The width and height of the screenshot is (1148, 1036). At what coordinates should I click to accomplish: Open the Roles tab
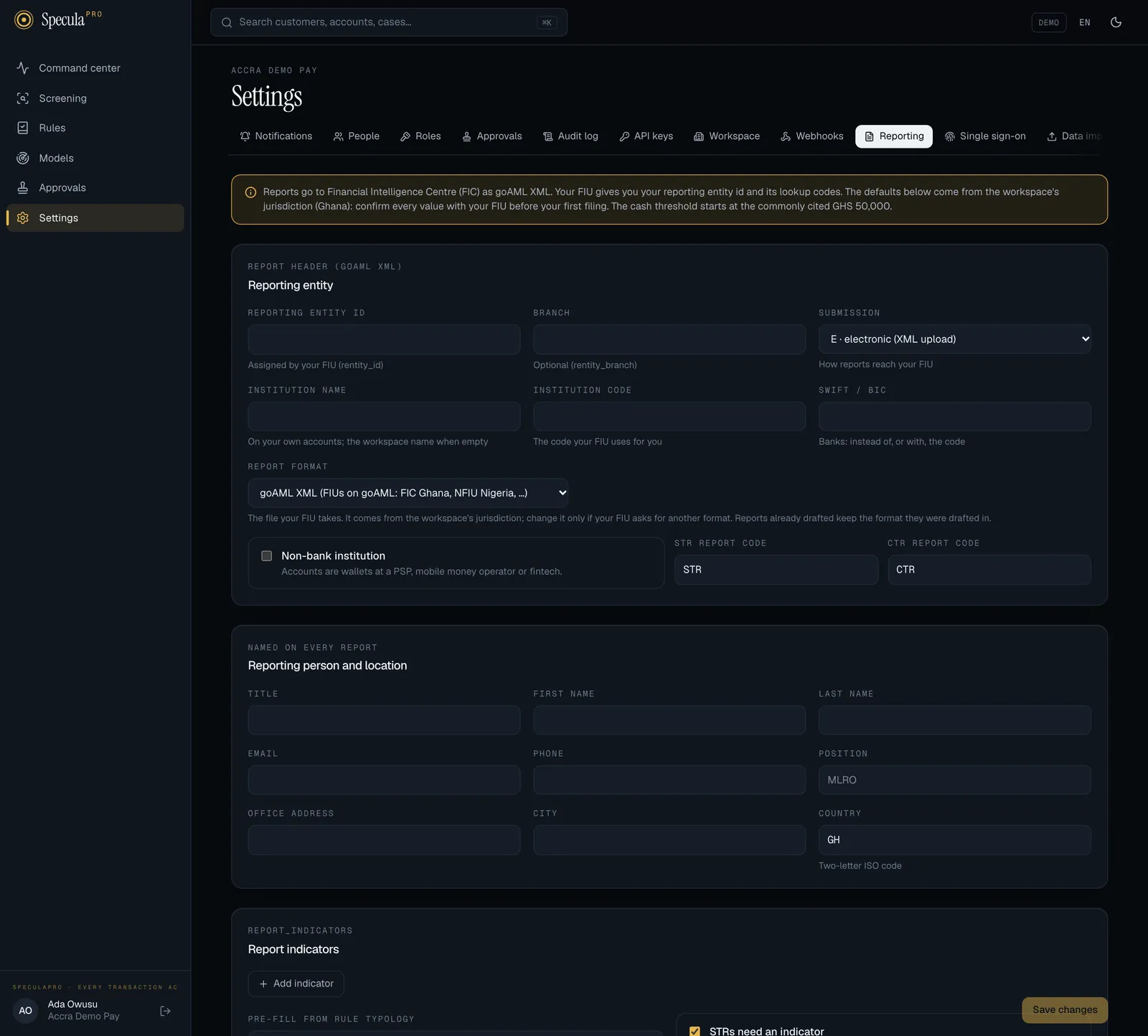pyautogui.click(x=420, y=136)
